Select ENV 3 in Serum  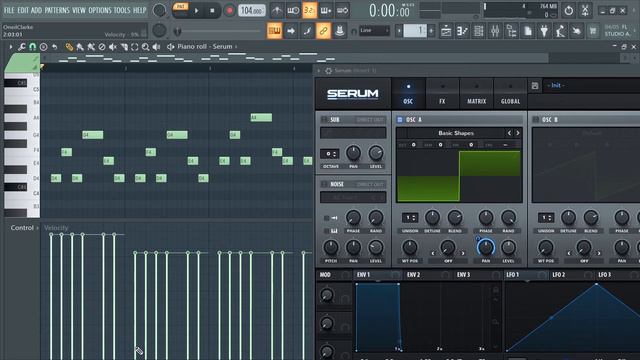point(463,275)
